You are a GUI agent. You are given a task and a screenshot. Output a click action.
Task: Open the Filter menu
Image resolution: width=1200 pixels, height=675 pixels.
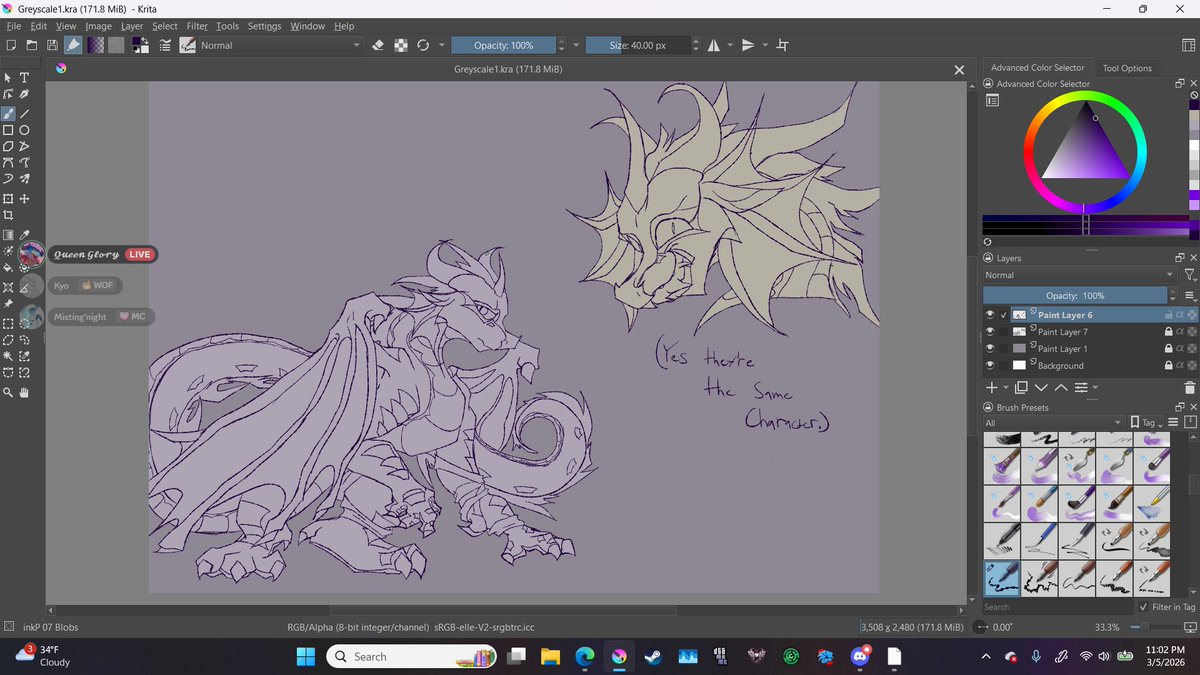click(x=197, y=26)
